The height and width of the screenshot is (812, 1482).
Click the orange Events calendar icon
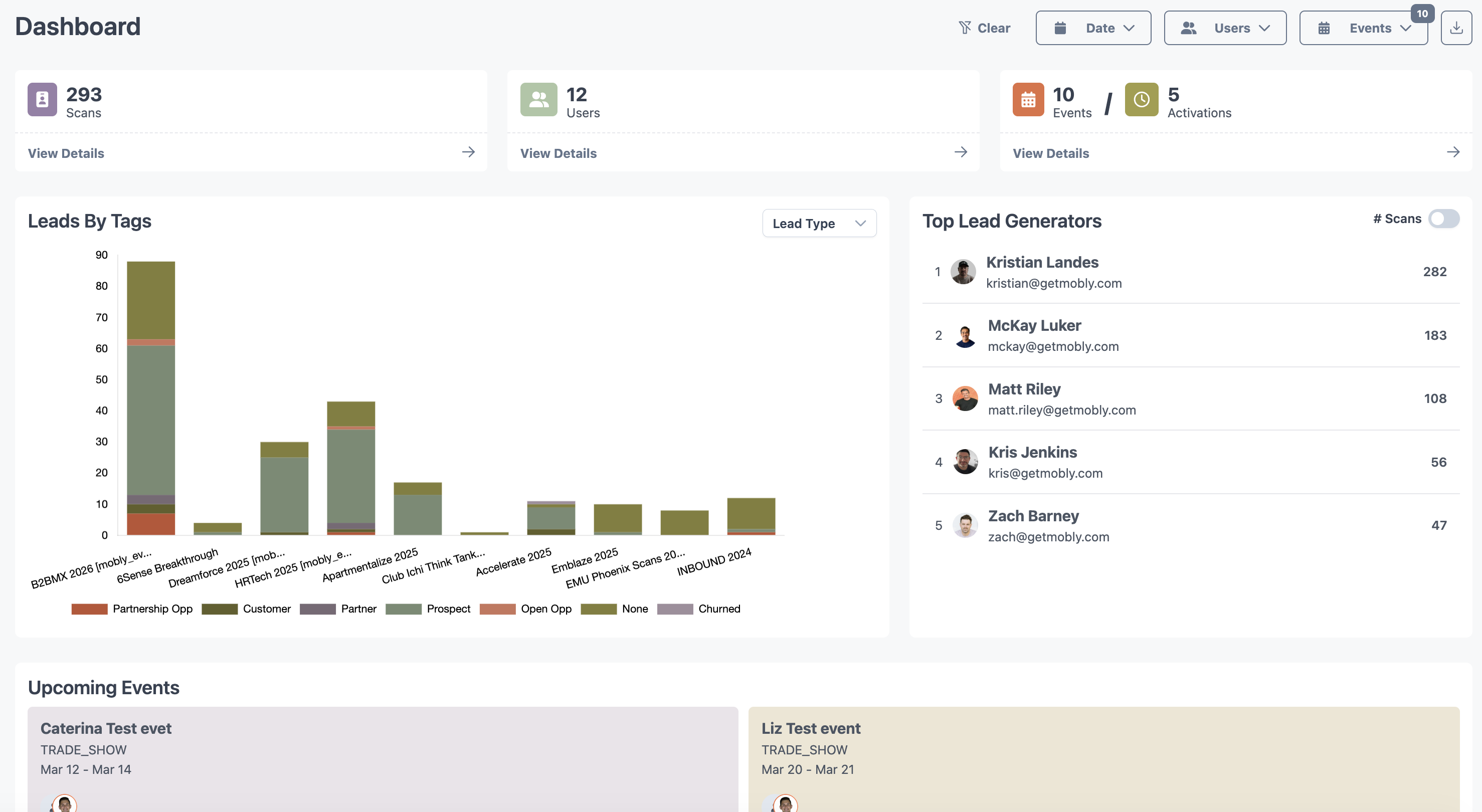(x=1028, y=99)
